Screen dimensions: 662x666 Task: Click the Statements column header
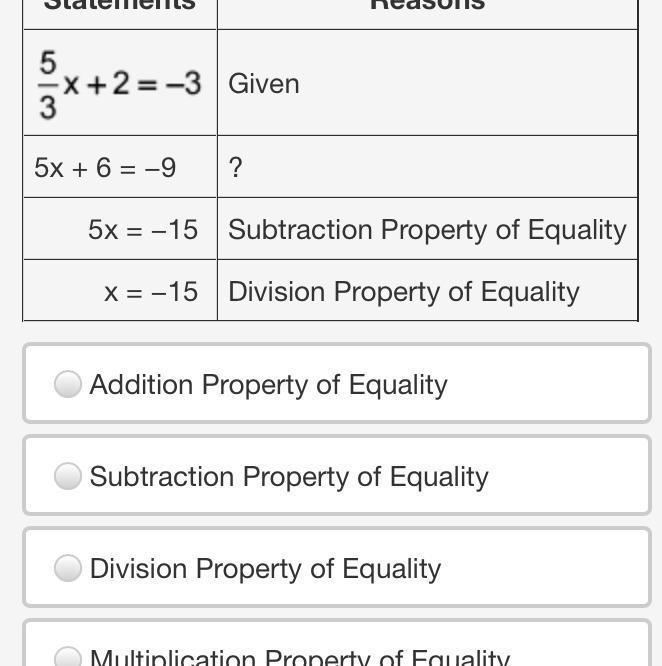click(120, 5)
